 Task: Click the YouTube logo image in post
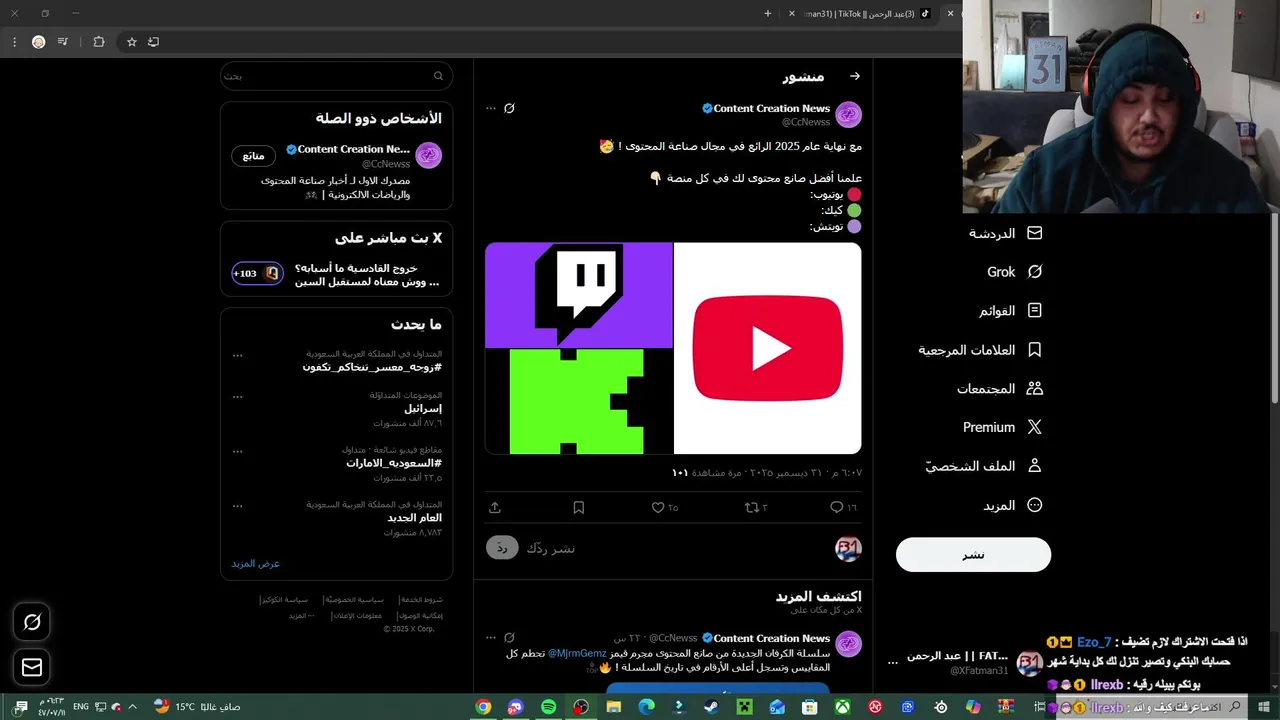(x=767, y=348)
